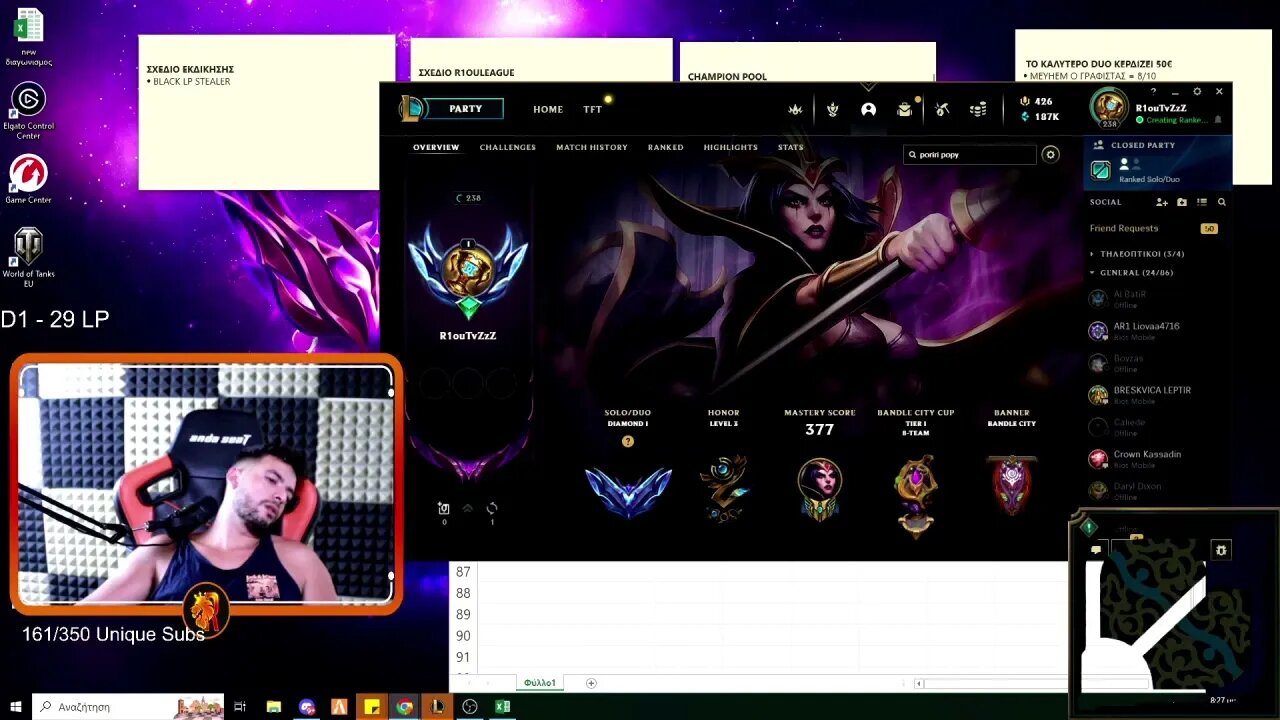Image resolution: width=1280 pixels, height=720 pixels.
Task: Open World of Tanks EU desktop icon
Action: pyautogui.click(x=28, y=258)
